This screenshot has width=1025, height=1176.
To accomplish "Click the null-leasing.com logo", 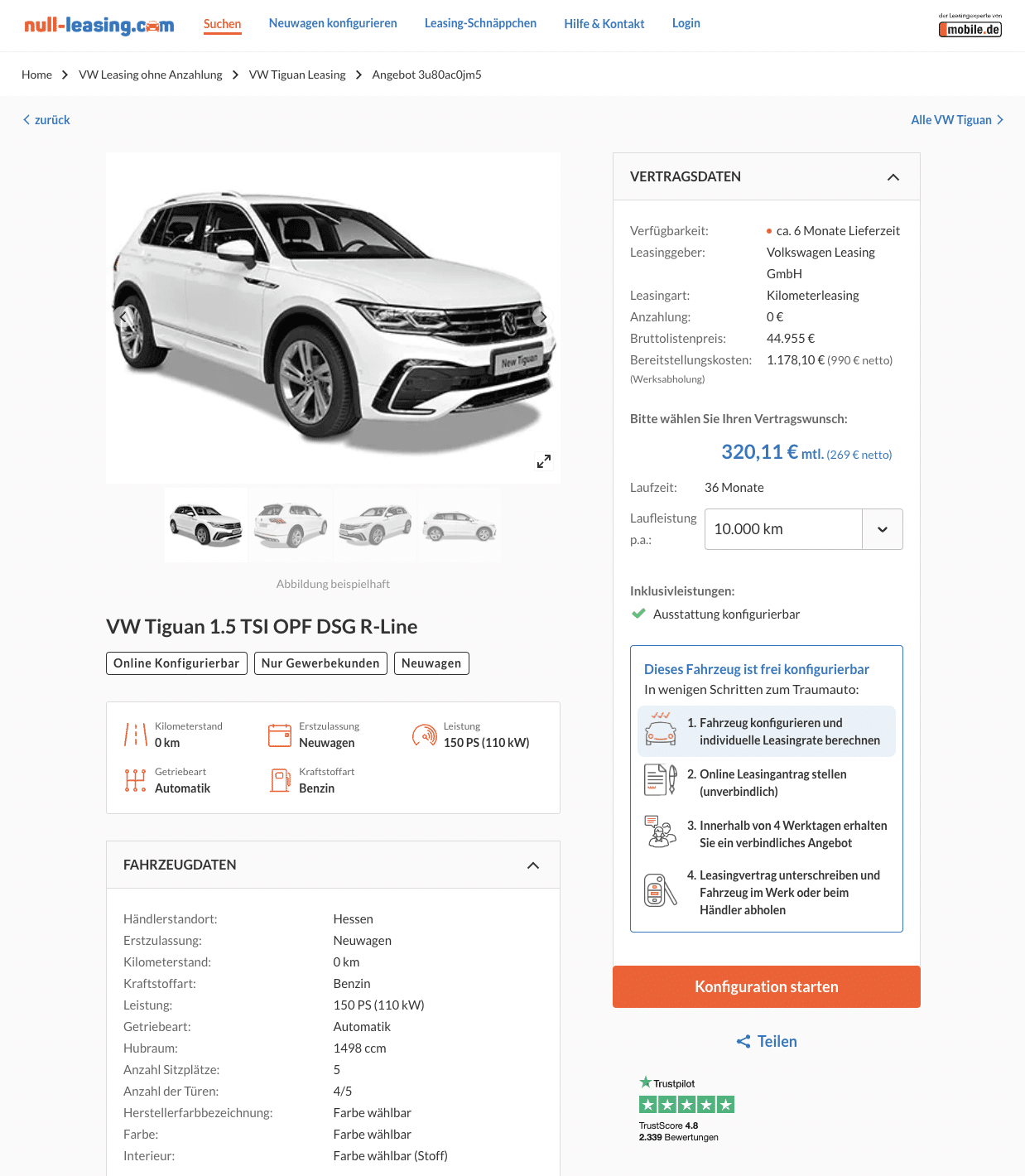I will 99,26.
